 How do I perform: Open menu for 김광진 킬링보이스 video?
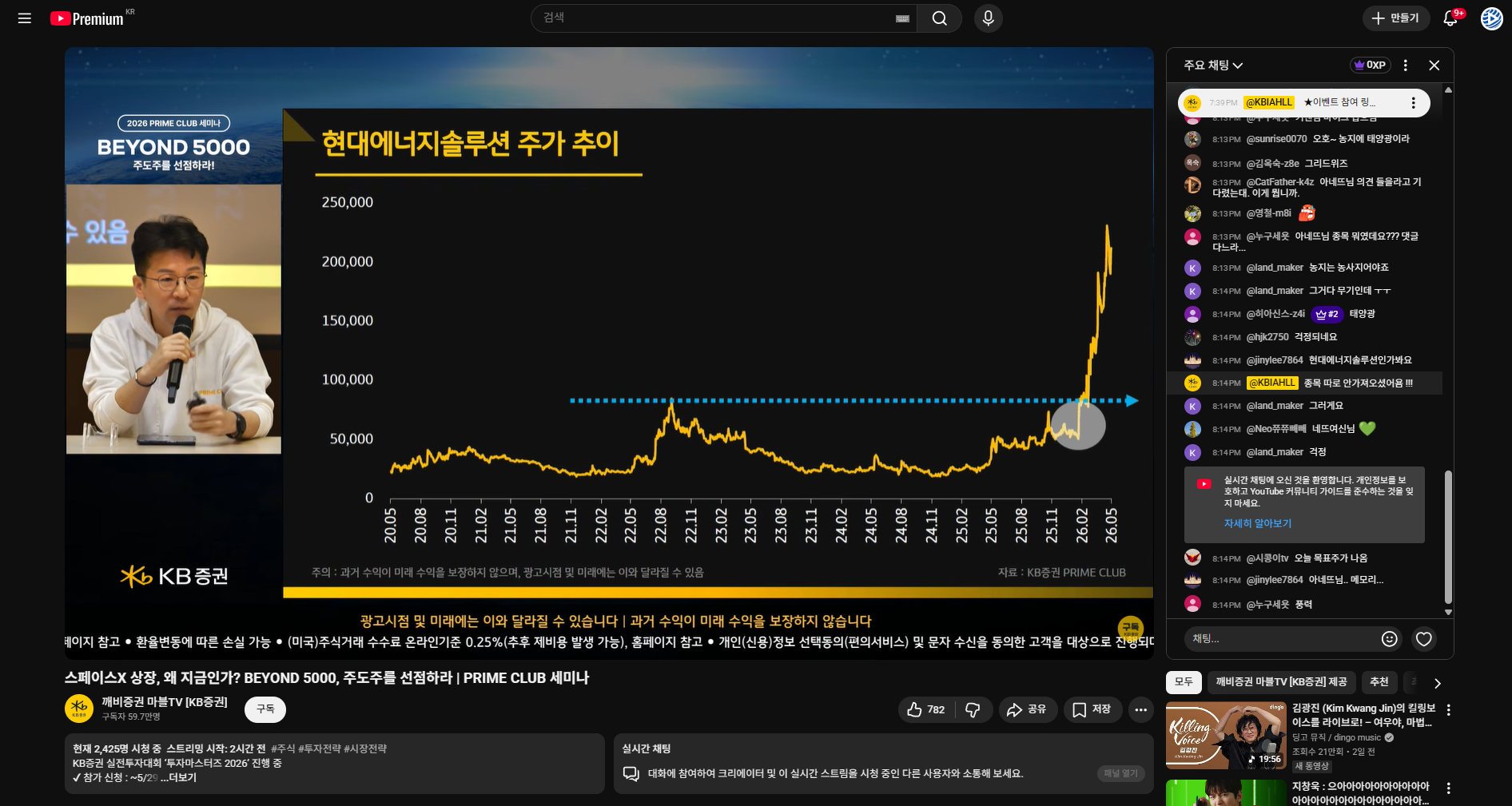(1449, 709)
